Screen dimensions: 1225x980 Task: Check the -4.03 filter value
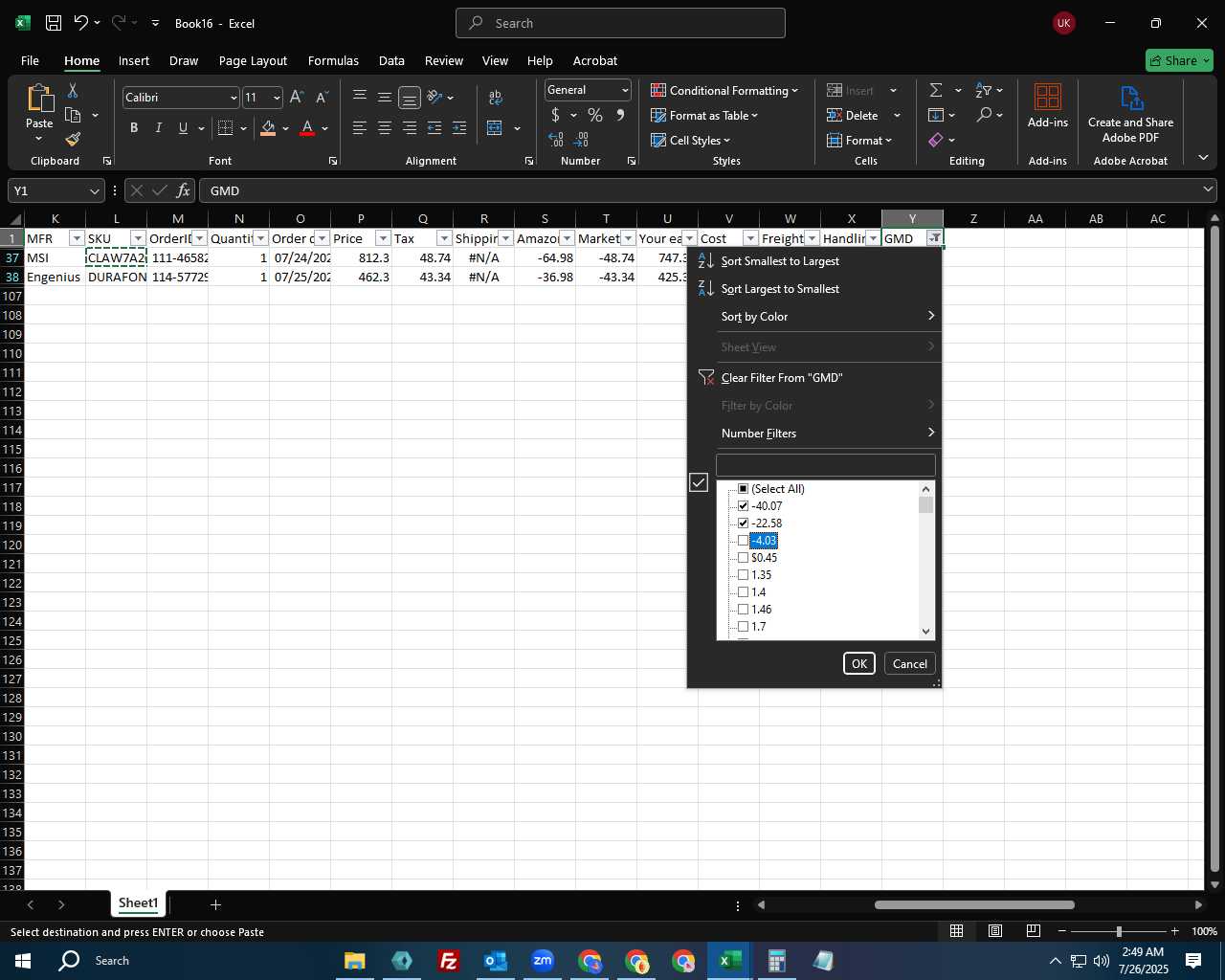[x=743, y=541]
